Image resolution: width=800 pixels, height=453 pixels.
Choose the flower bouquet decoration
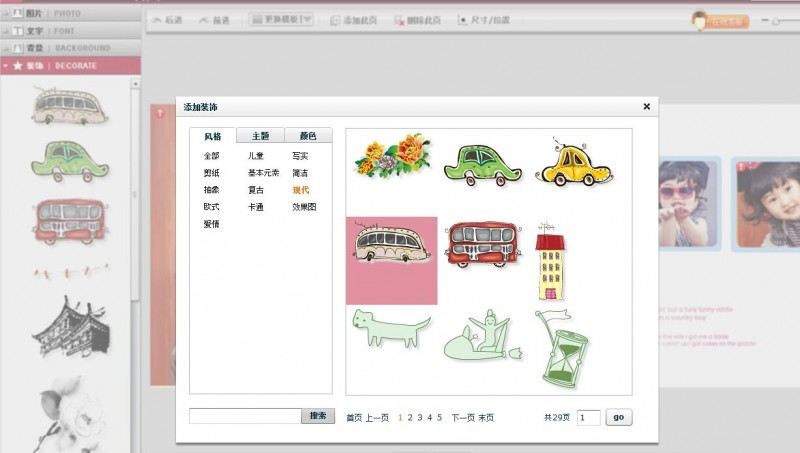392,158
